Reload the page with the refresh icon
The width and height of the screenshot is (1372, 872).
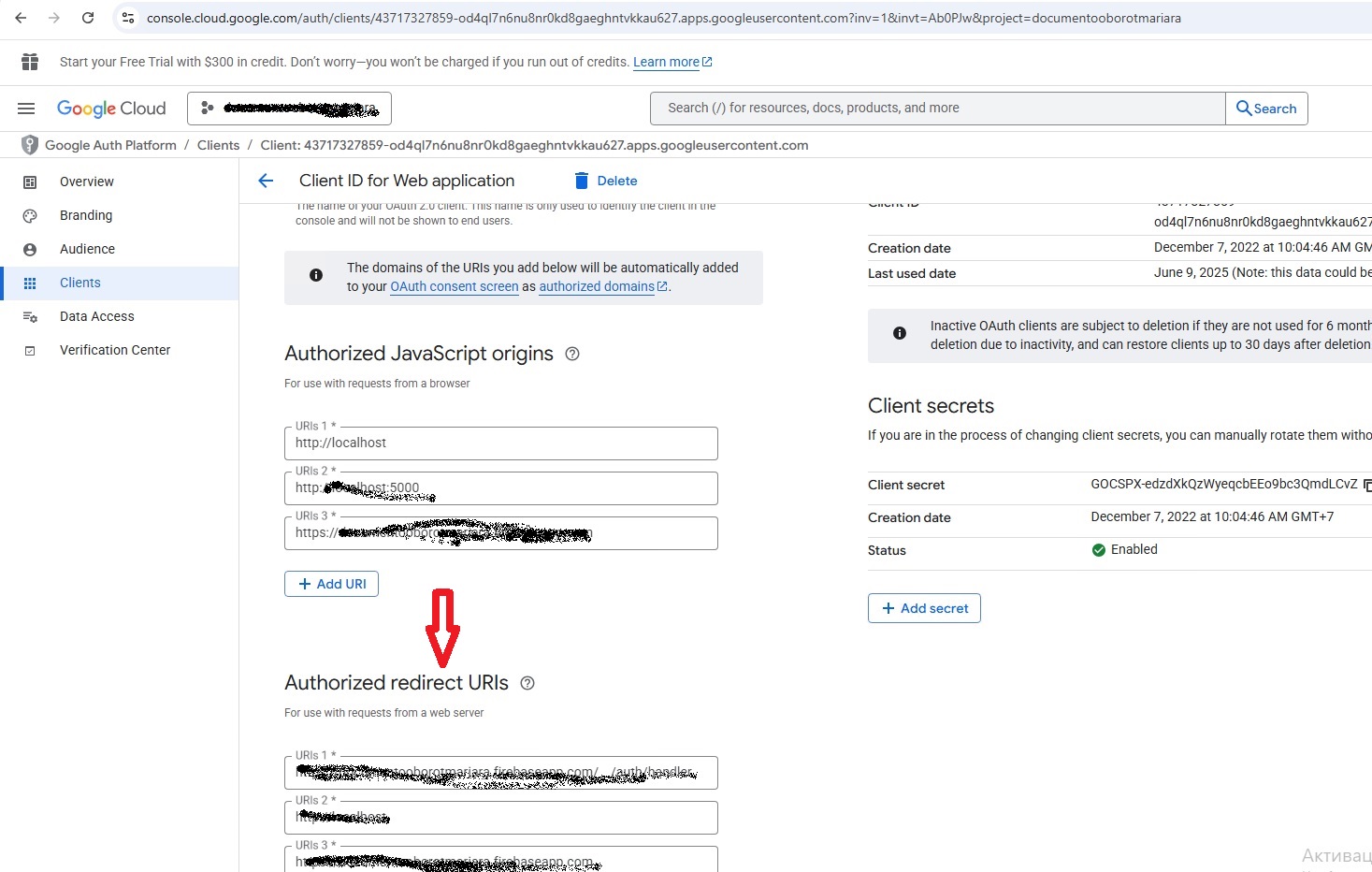[88, 18]
